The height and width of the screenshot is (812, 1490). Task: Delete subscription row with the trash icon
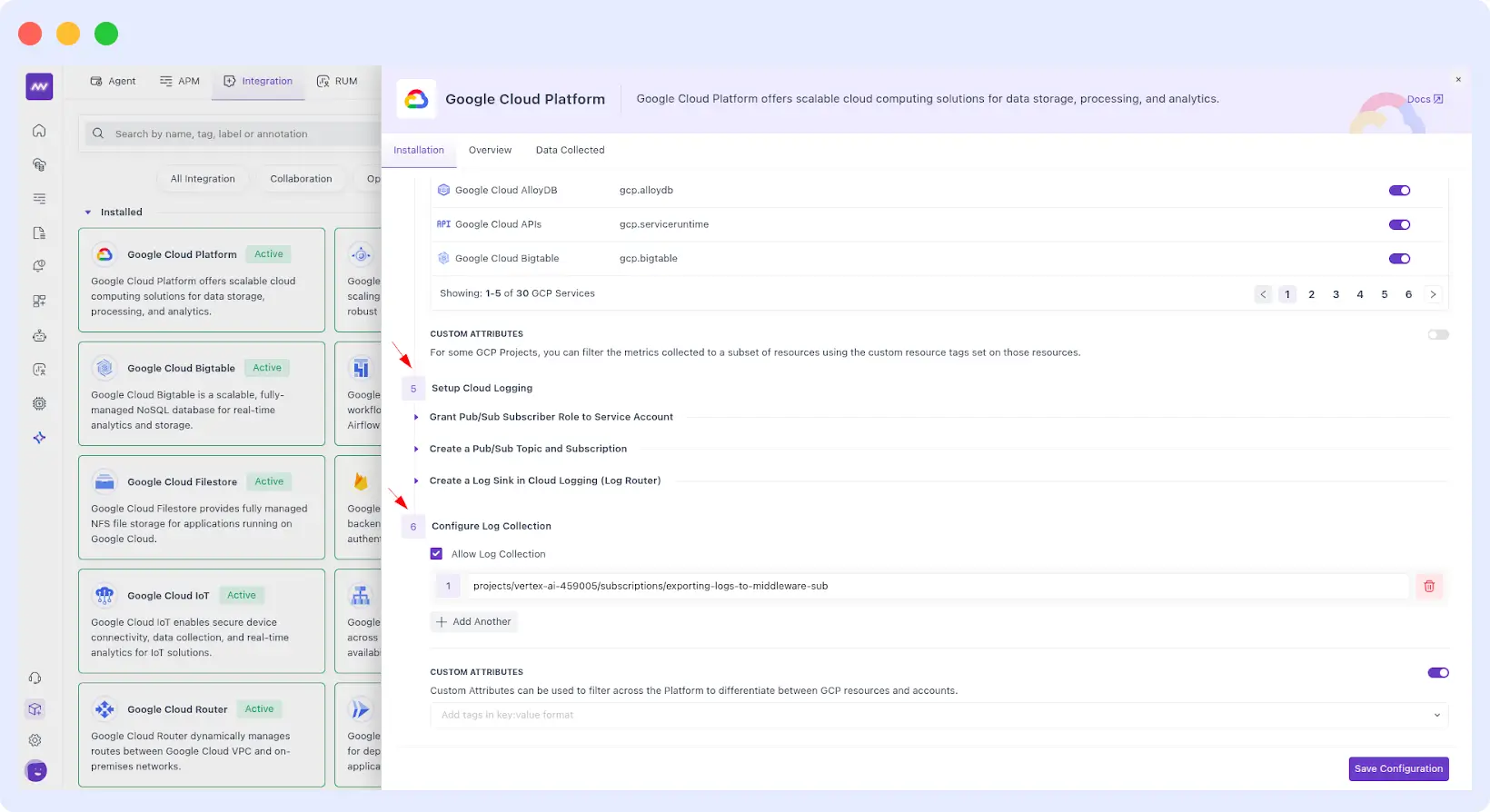point(1429,587)
